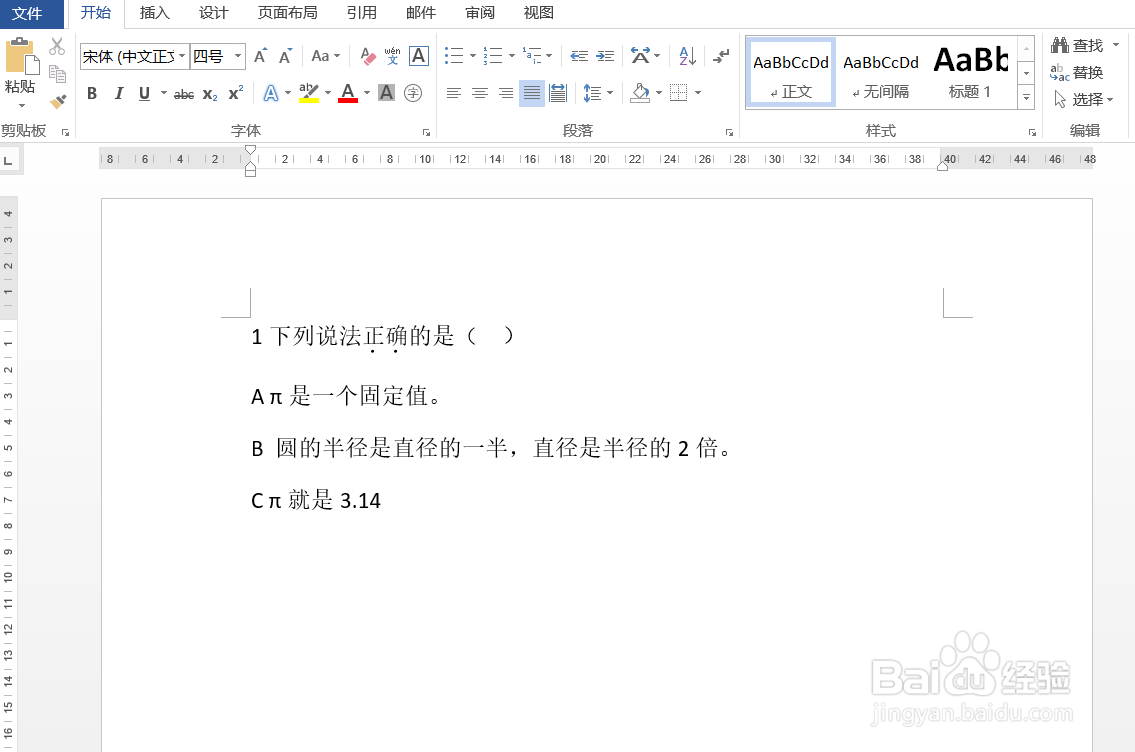Apply character shading icon

tap(387, 93)
